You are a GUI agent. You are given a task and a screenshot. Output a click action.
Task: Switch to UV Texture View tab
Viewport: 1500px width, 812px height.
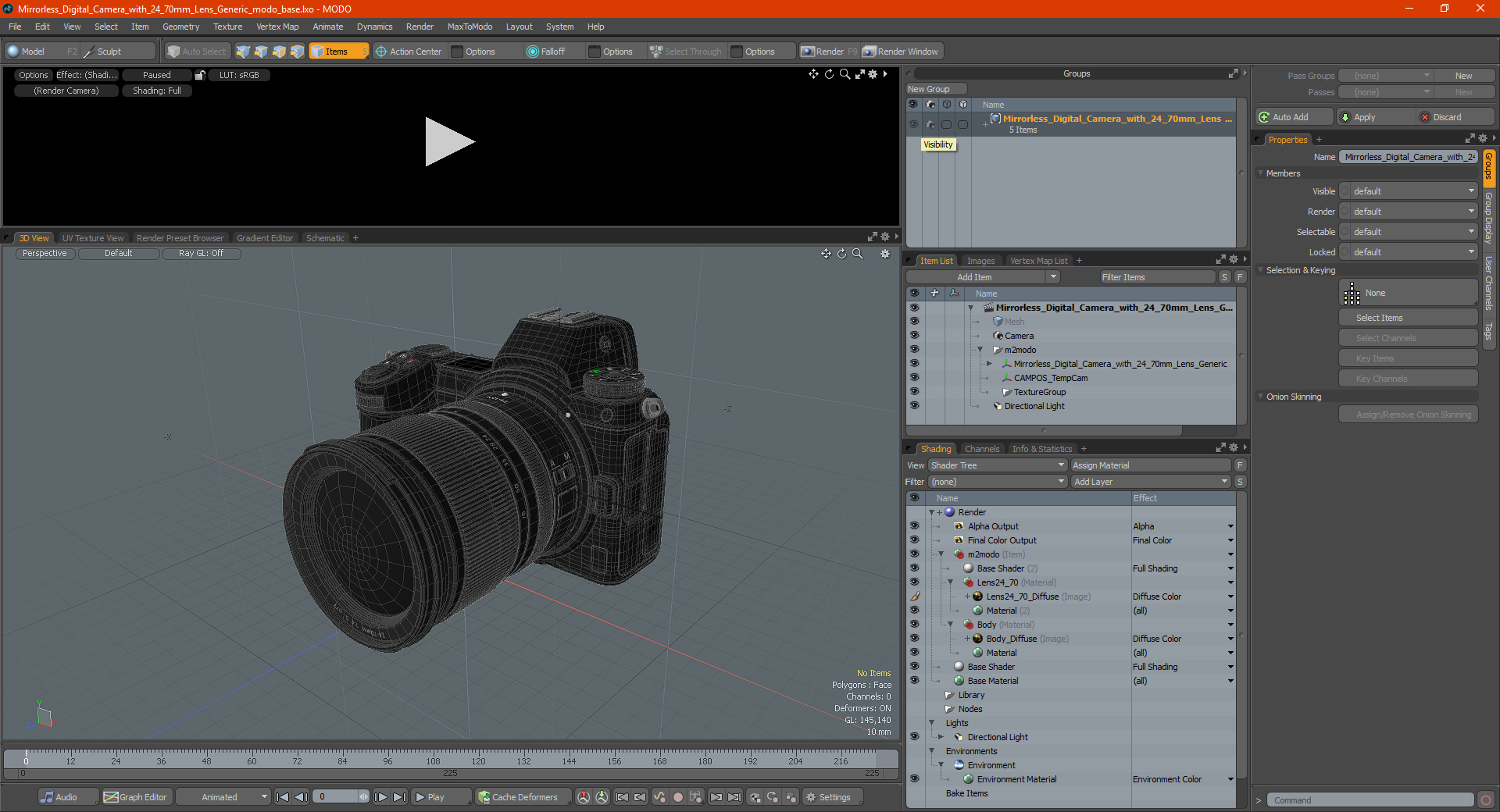click(x=93, y=238)
